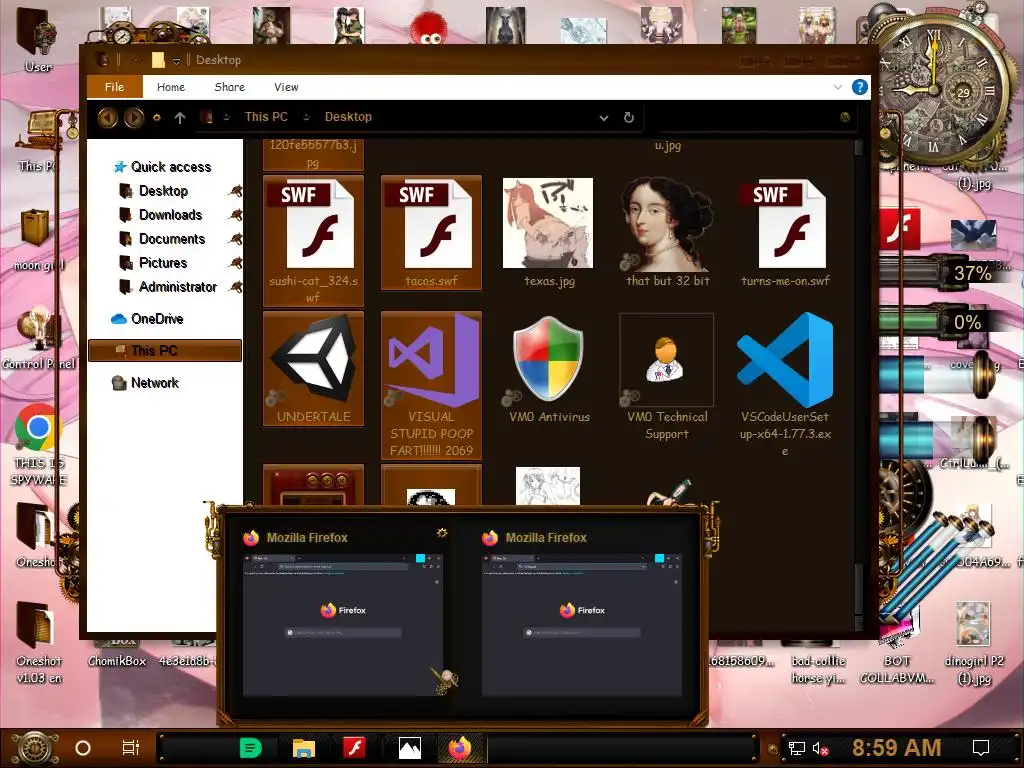Open the User folder desktop icon

37,39
